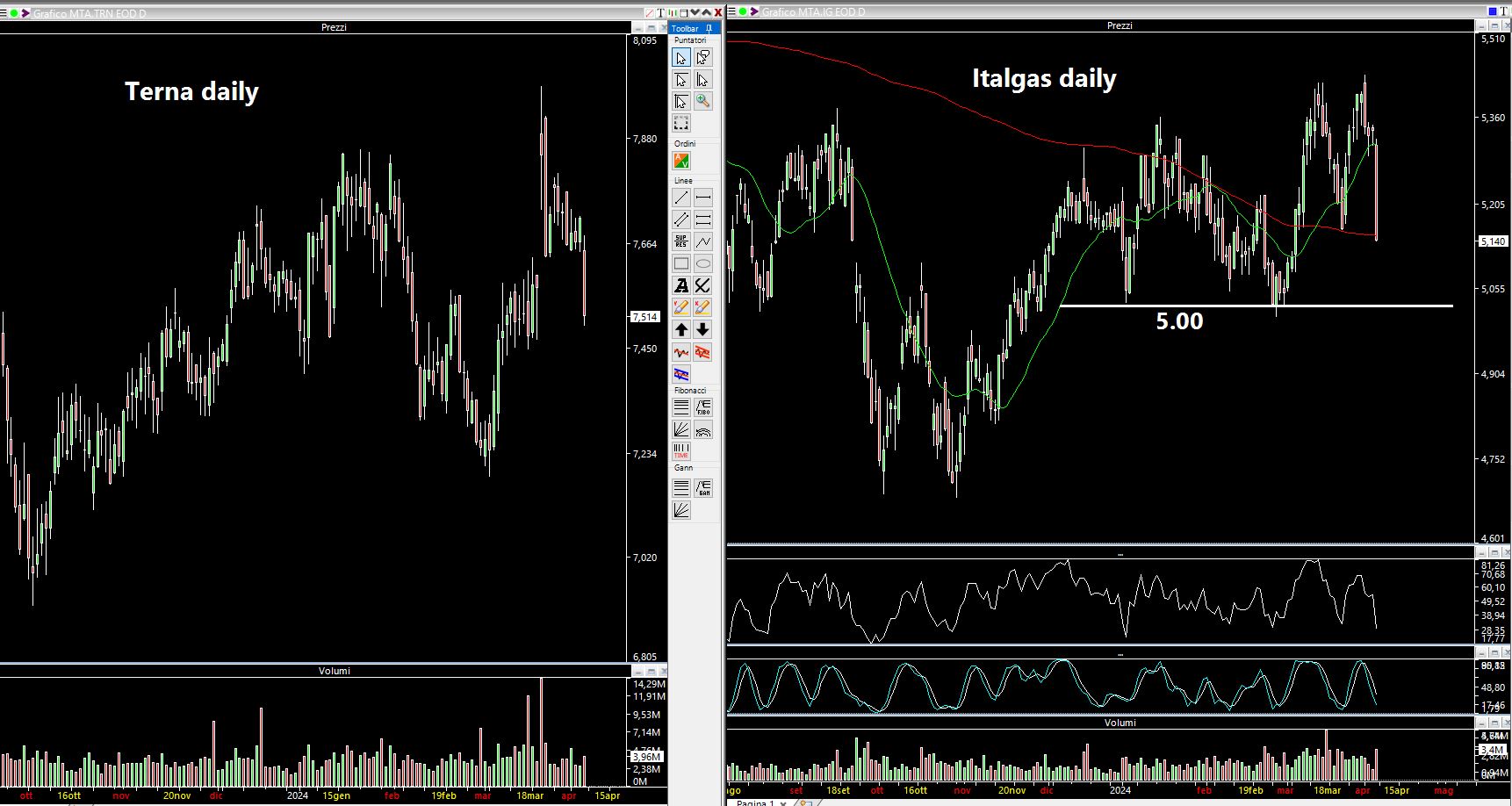Click the 3,96M volume label on Terna

[x=646, y=757]
